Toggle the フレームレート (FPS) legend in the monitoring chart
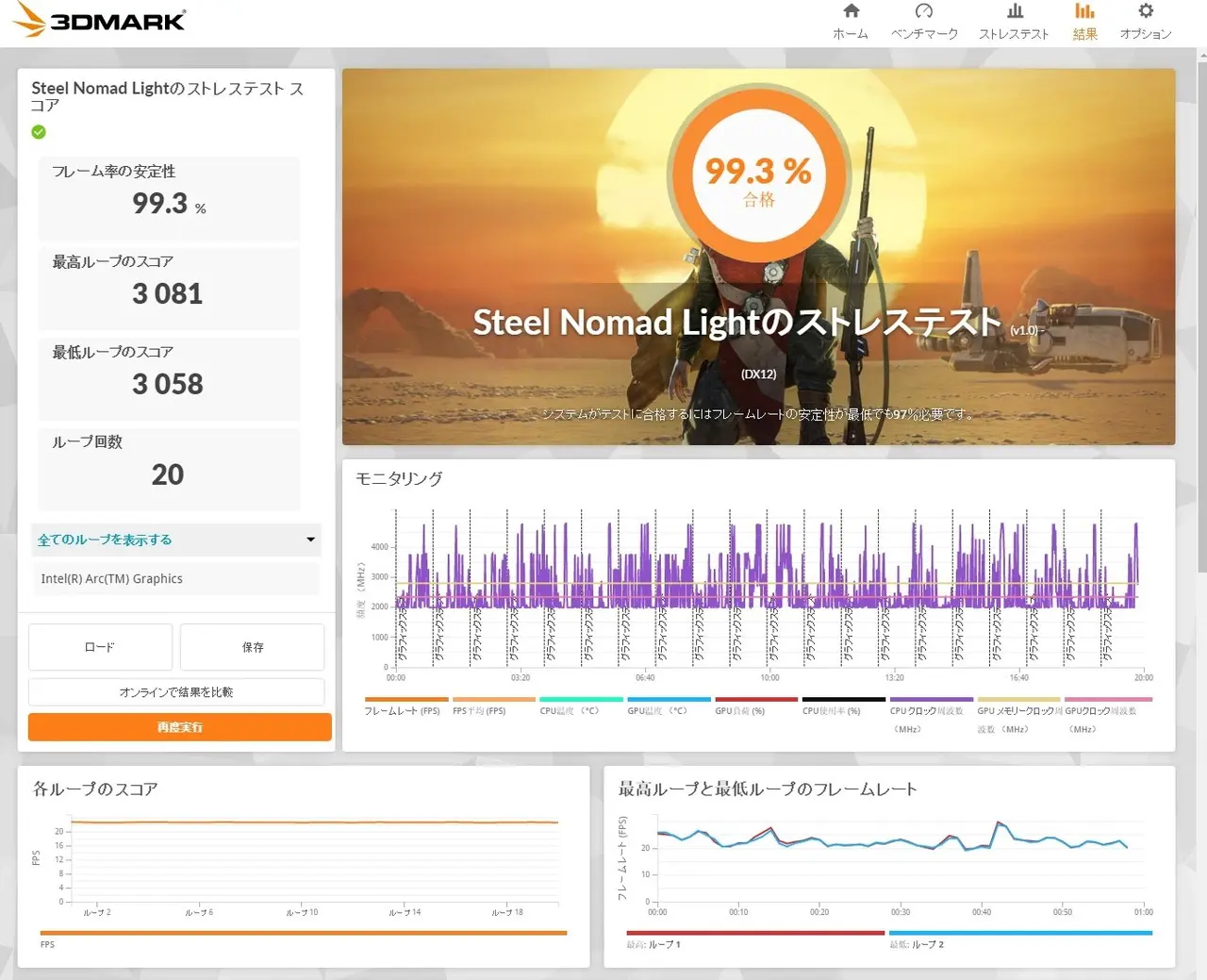The height and width of the screenshot is (980, 1207). tap(403, 710)
